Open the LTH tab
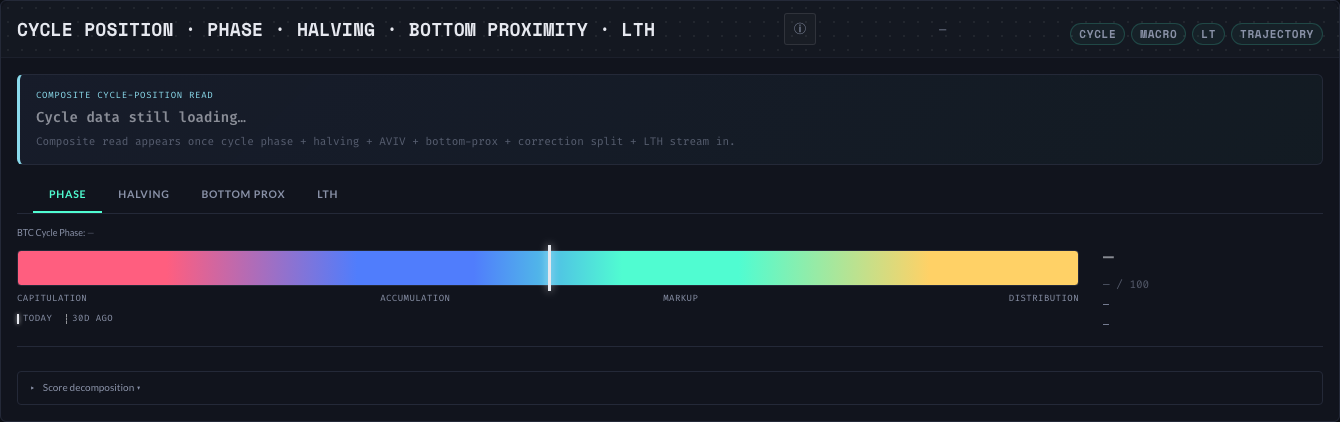1340x422 pixels. [327, 194]
